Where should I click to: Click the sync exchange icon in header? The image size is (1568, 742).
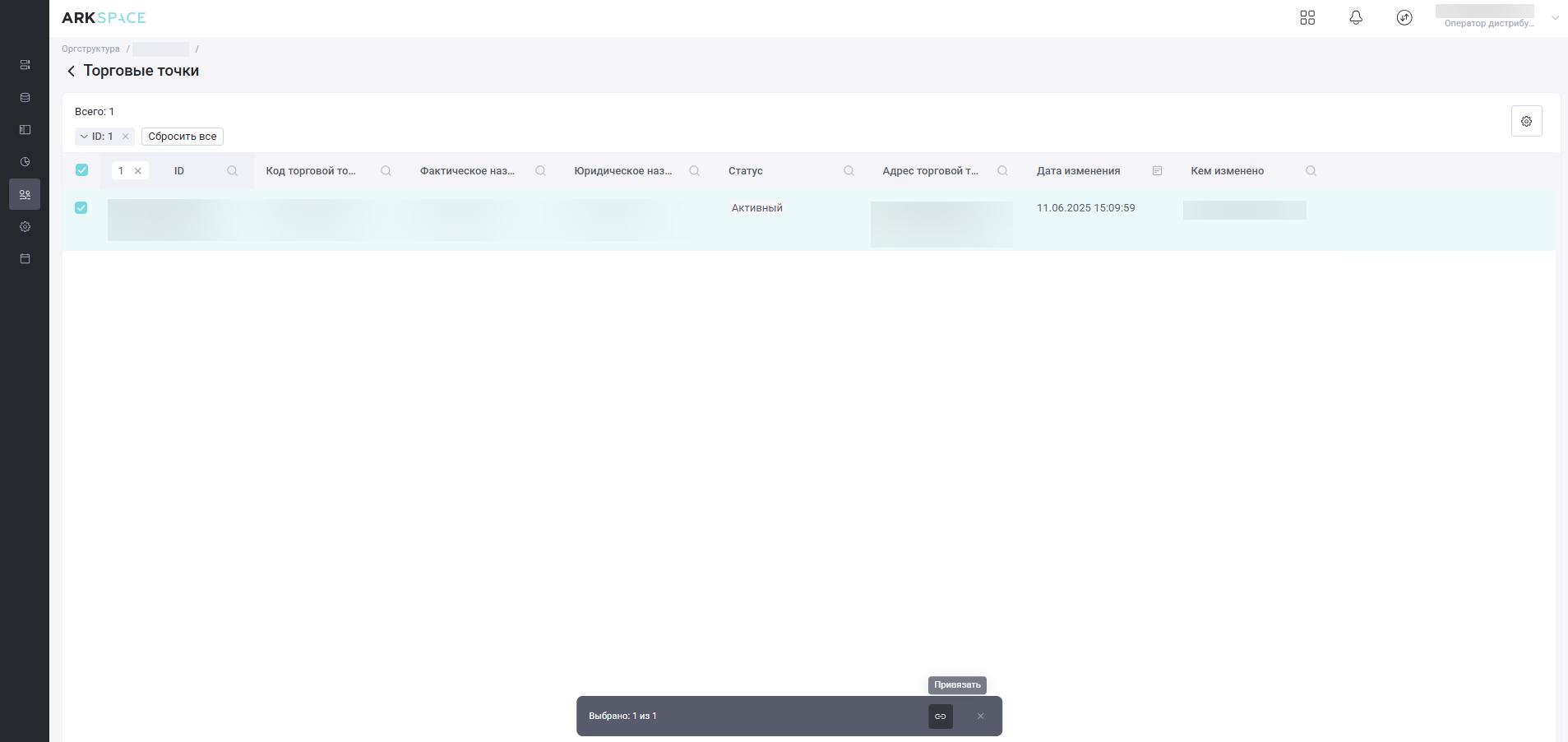click(1404, 17)
